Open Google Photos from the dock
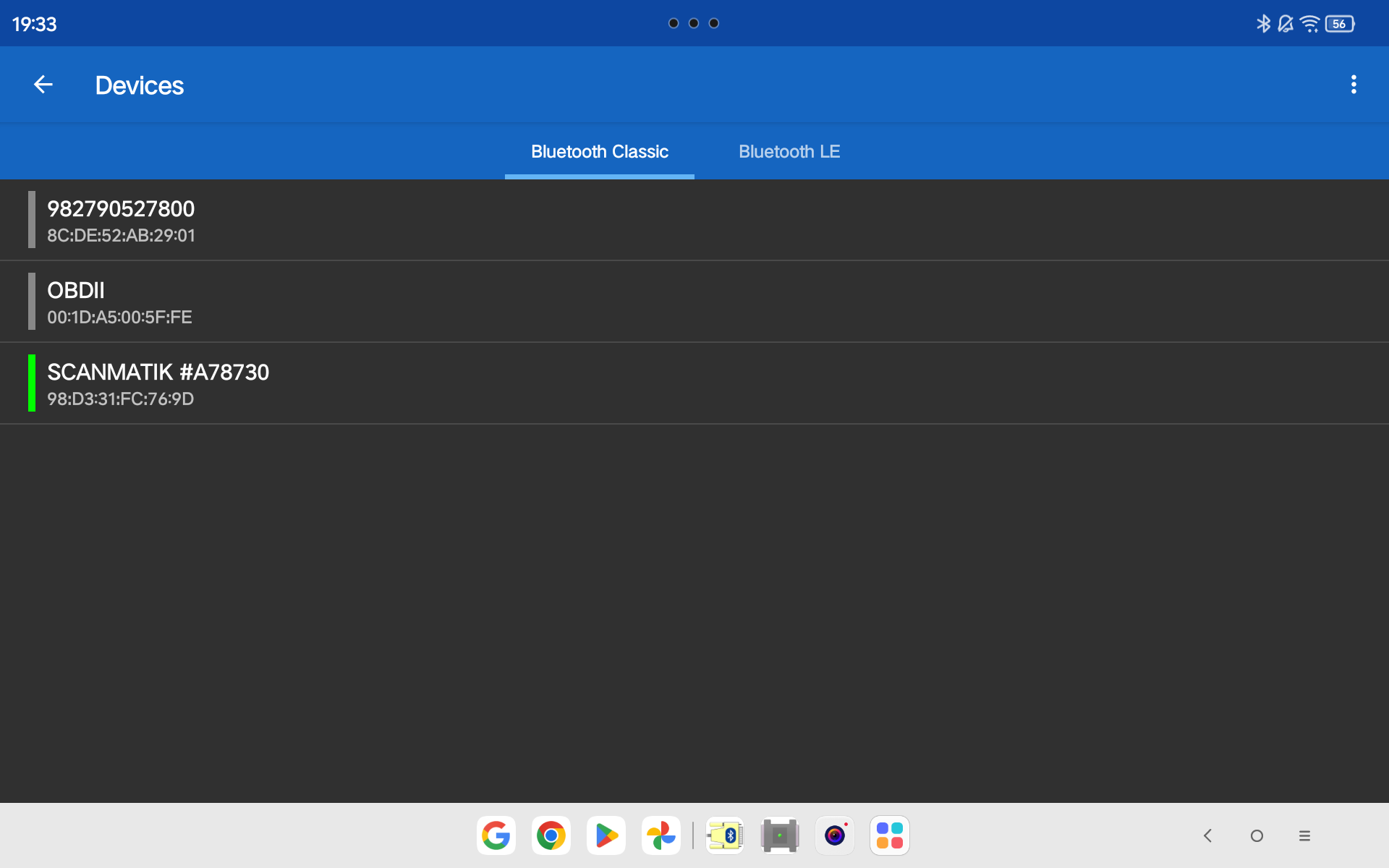The height and width of the screenshot is (868, 1389). [x=661, y=835]
